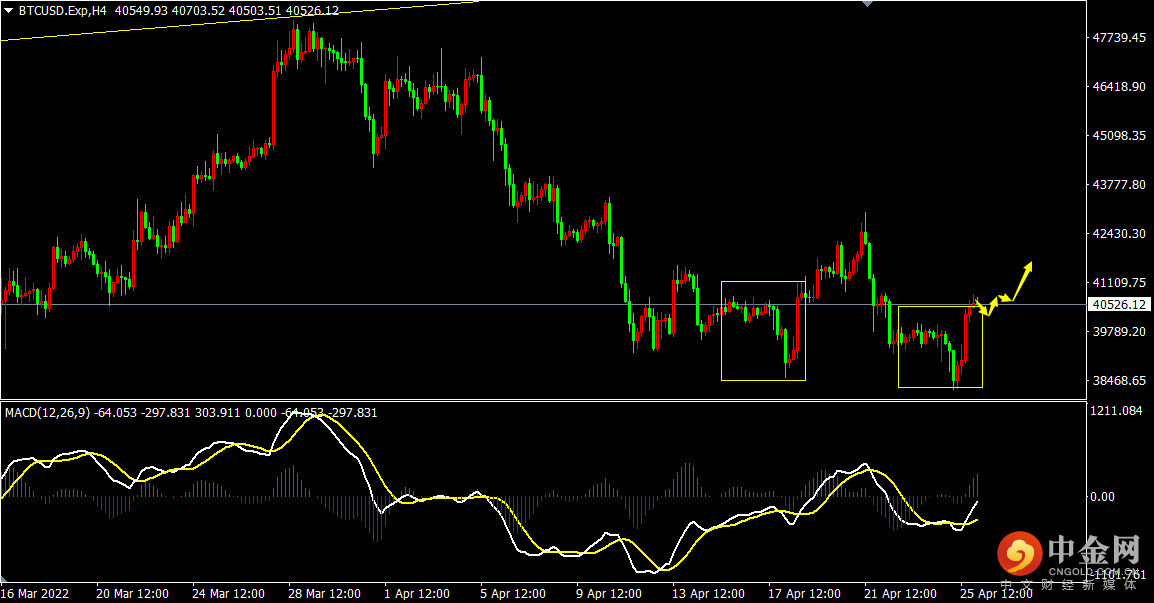Image resolution: width=1154 pixels, height=603 pixels.
Task: Click the 1 Apr 12:00 time label
Action: (417, 594)
